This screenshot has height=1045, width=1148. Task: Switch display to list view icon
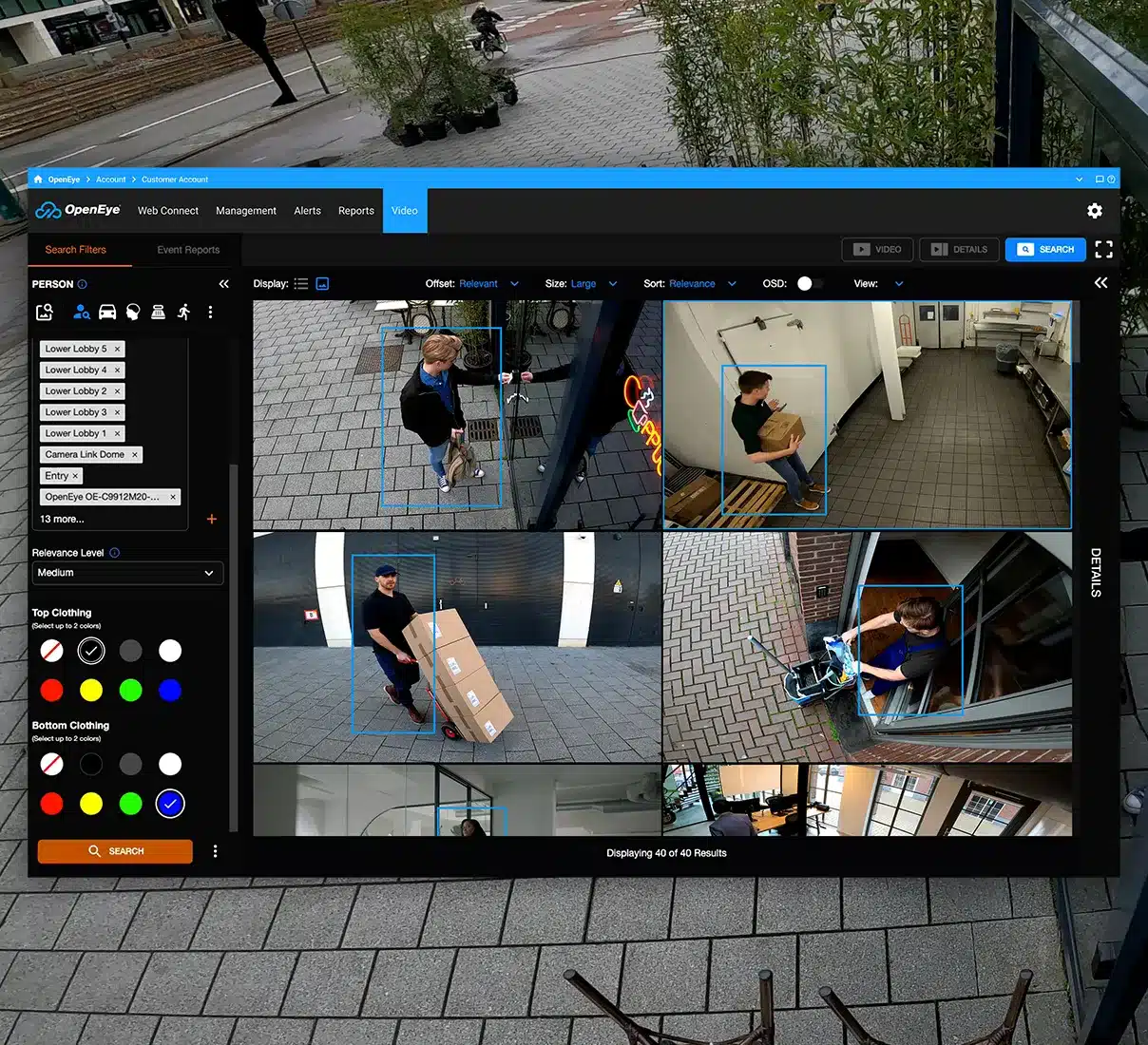tap(301, 284)
